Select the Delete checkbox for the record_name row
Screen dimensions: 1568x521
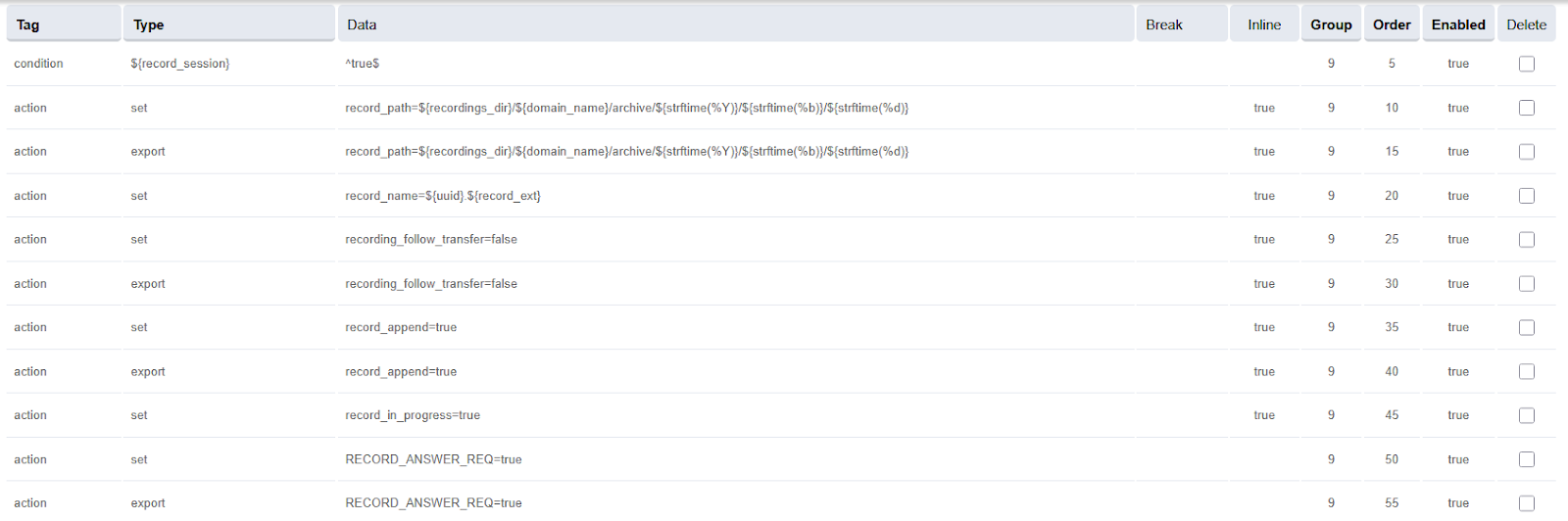pos(1526,196)
